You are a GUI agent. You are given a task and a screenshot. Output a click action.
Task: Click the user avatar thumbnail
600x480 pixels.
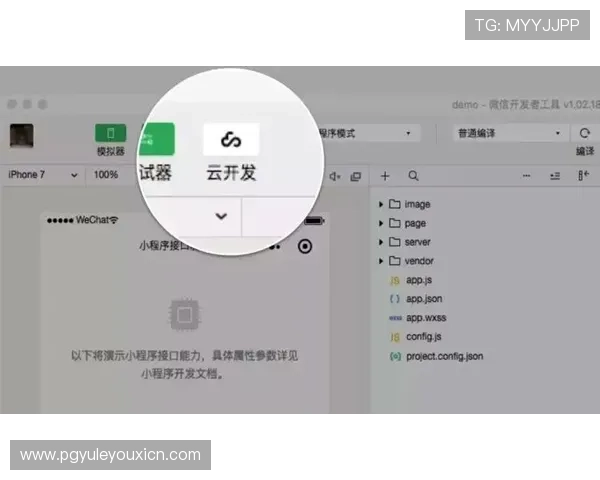(22, 136)
